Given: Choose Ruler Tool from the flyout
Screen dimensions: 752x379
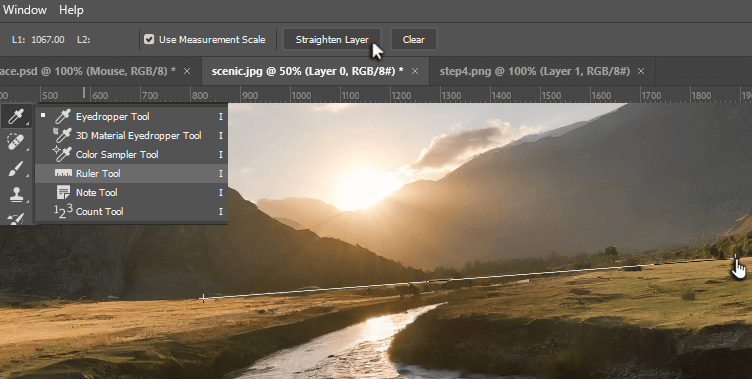Looking at the screenshot, I should [x=131, y=174].
